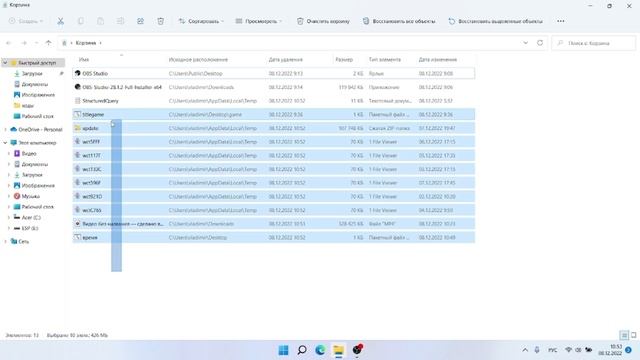Click Восстановить все объекты button
This screenshot has height=360, width=640.
point(399,21)
